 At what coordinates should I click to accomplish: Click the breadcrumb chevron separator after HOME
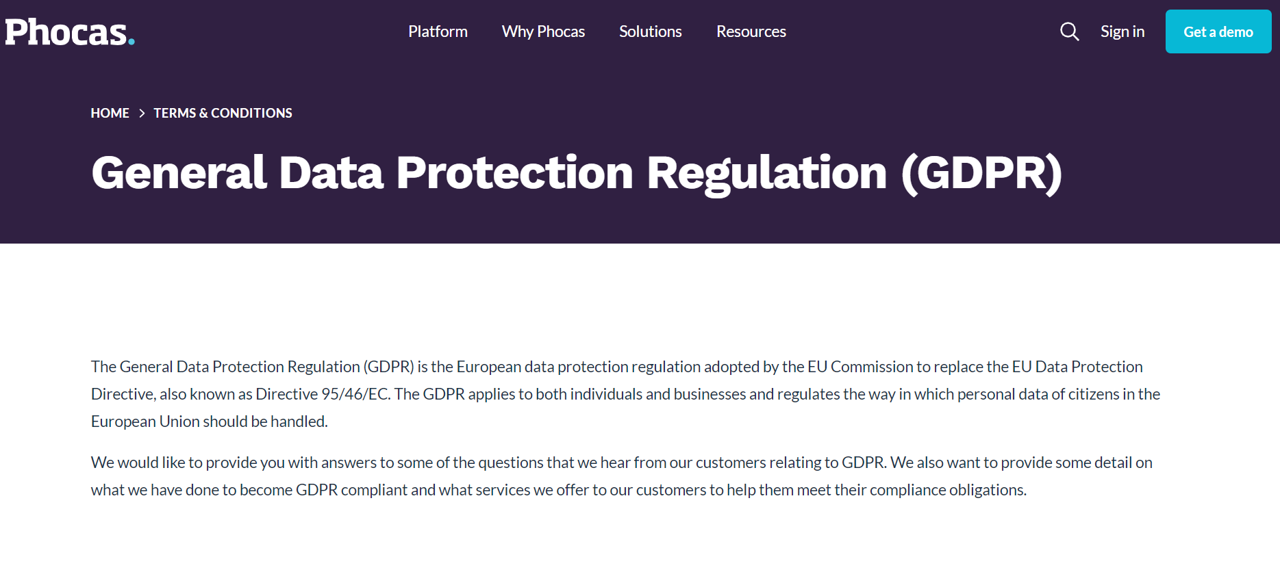click(142, 113)
